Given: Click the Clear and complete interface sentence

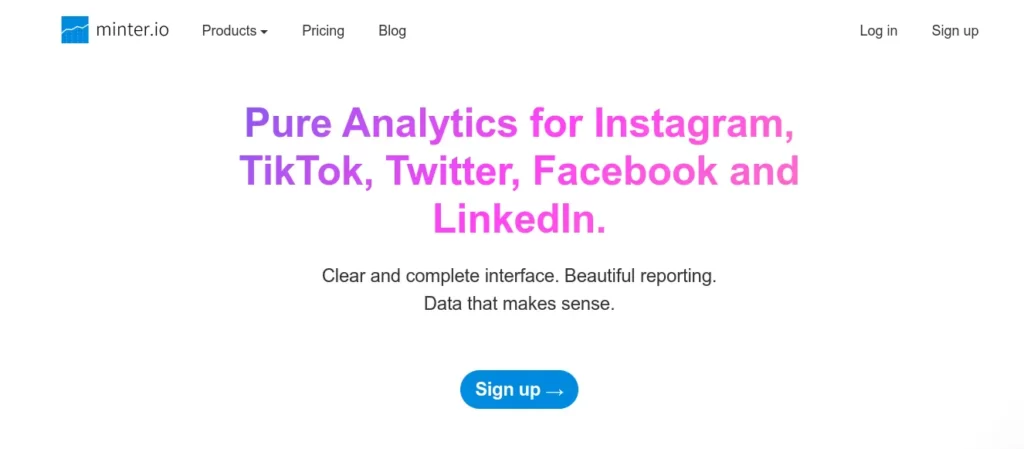Looking at the screenshot, I should coord(441,276).
